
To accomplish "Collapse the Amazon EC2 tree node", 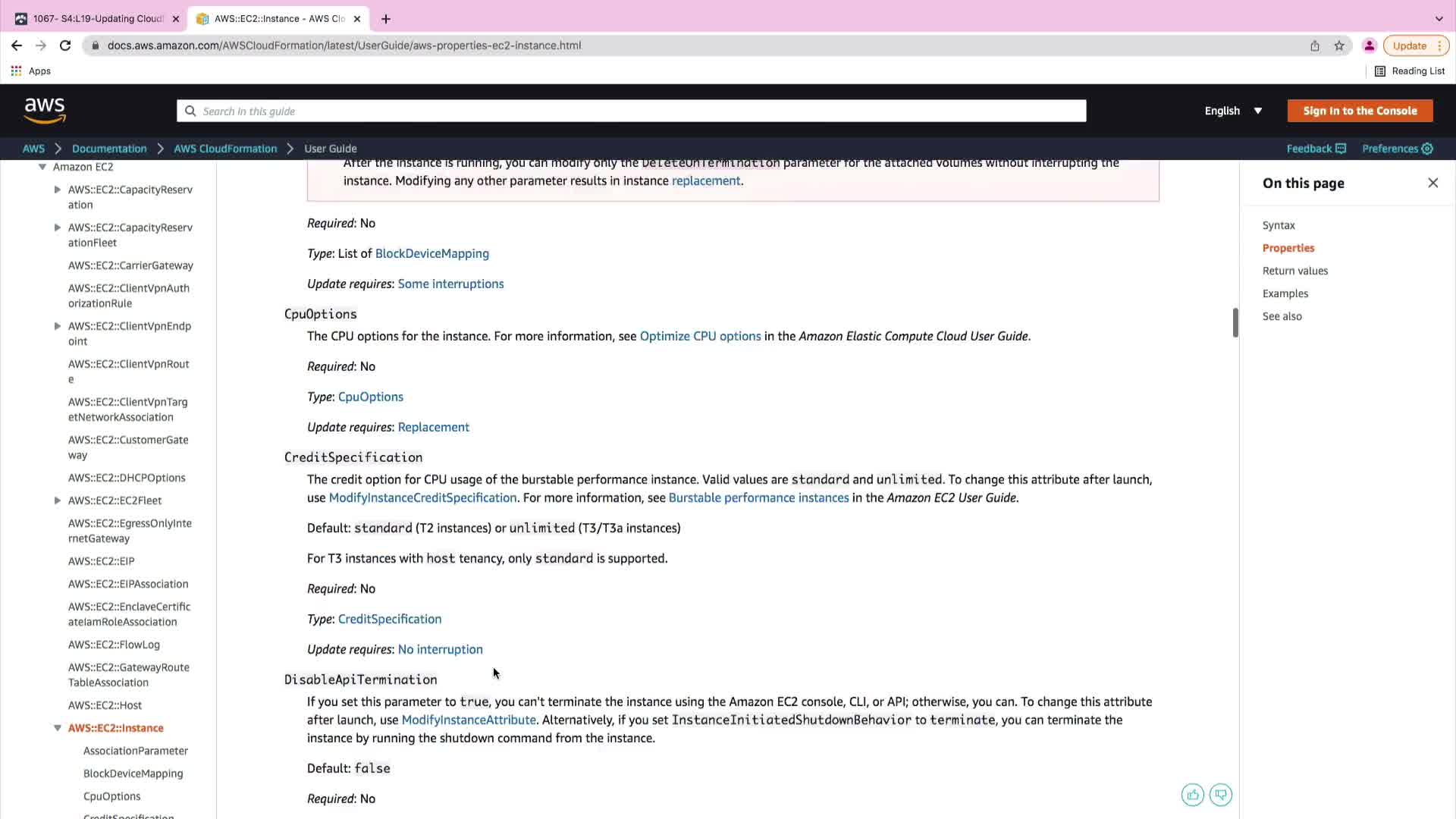I will [x=42, y=167].
